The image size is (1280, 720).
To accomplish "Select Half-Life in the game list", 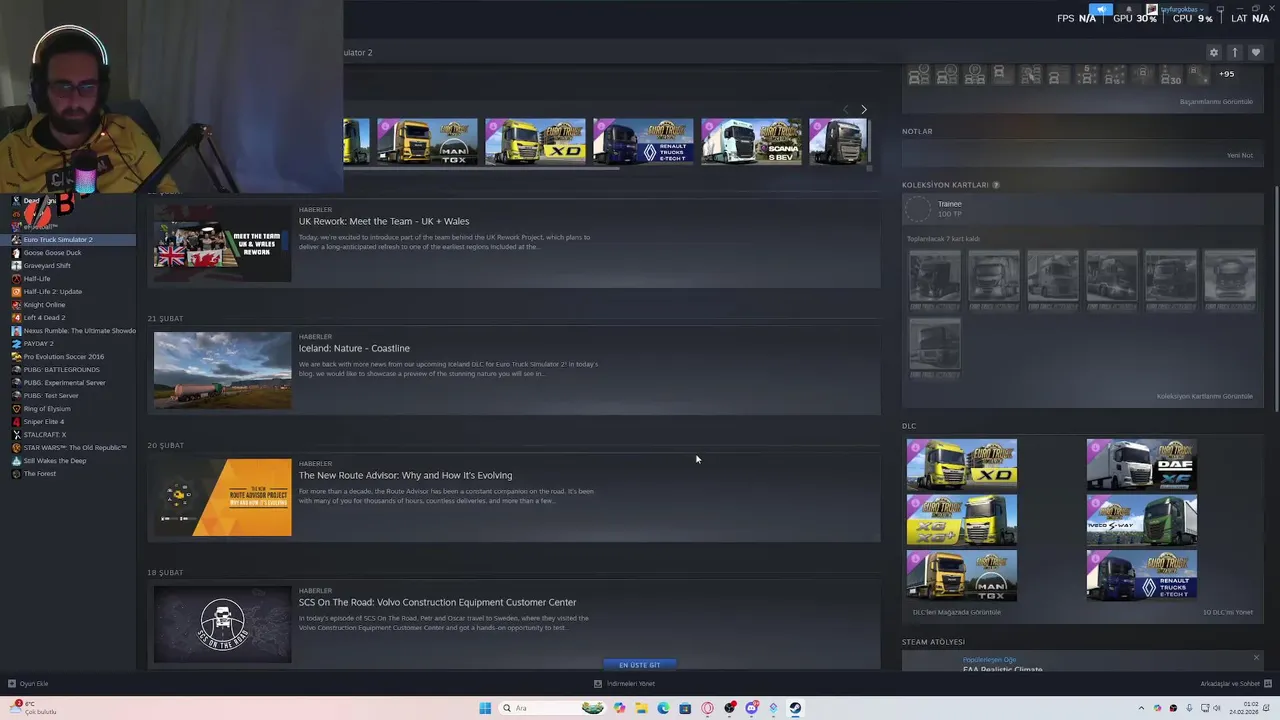I will pos(37,279).
